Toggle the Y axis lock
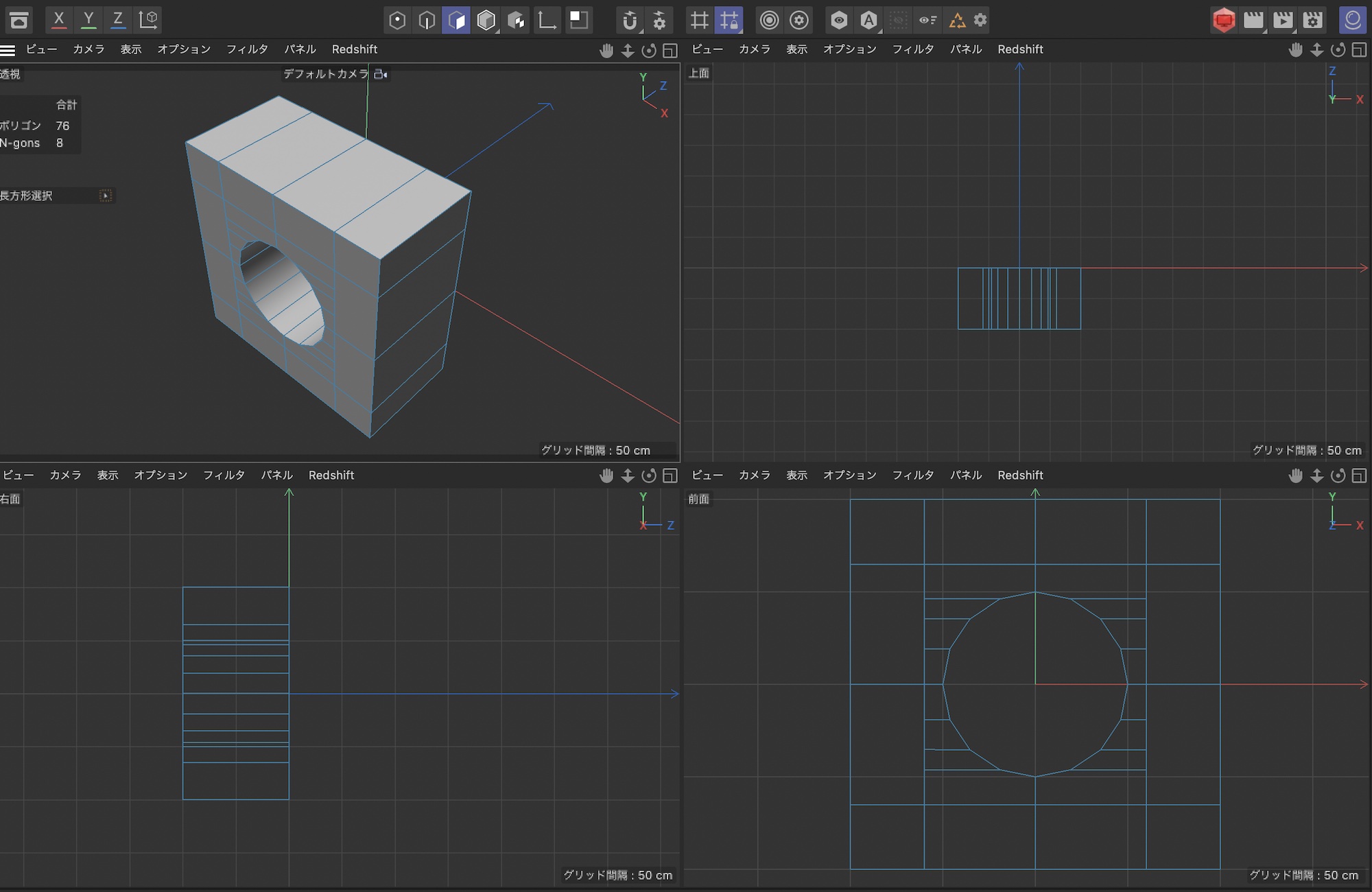The width and height of the screenshot is (1372, 892). click(x=88, y=19)
